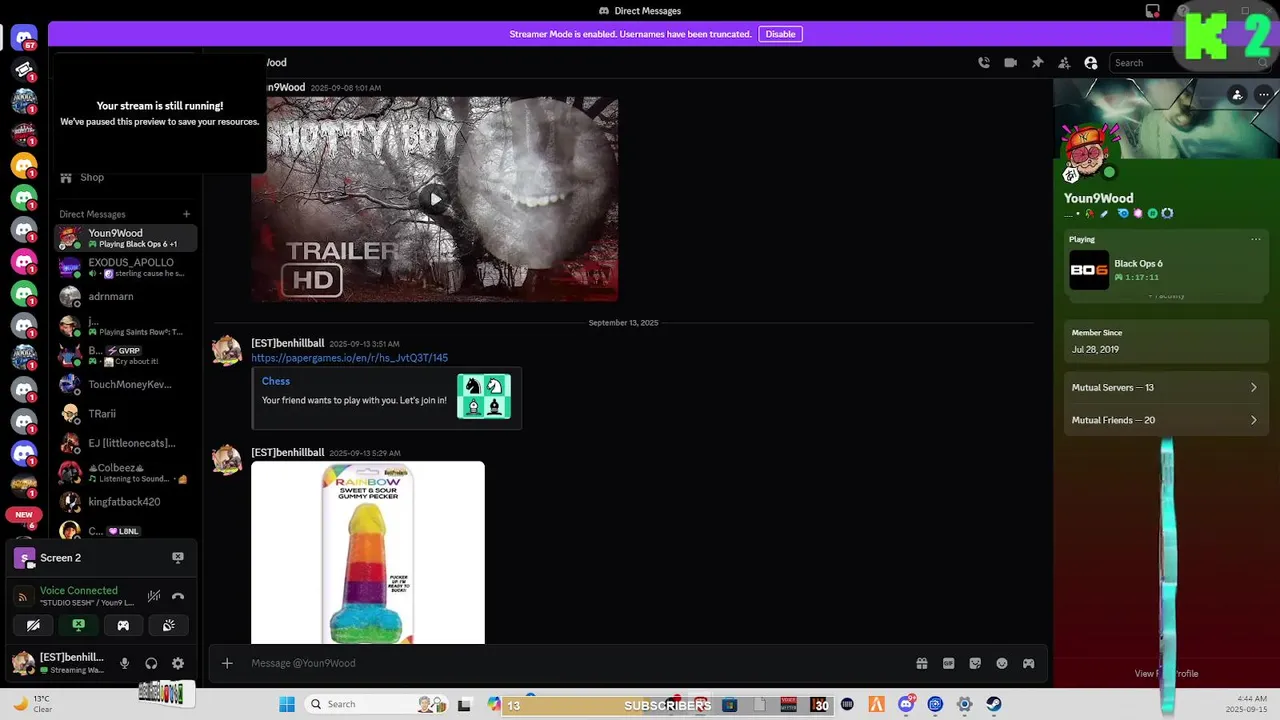The image size is (1280, 720).
Task: Add friends to this DM
Action: 1064,62
